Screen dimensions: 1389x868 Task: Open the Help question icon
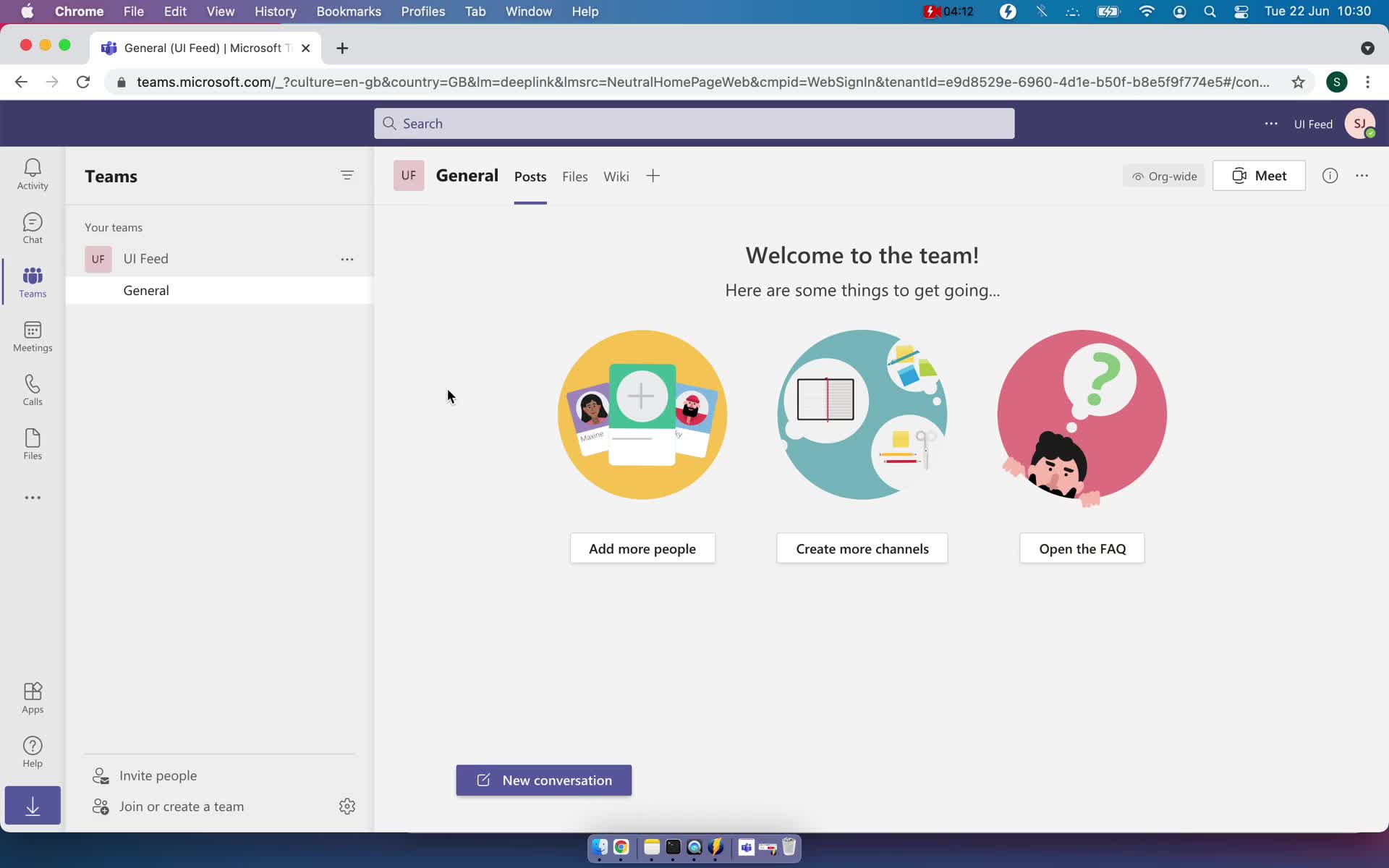pyautogui.click(x=33, y=752)
